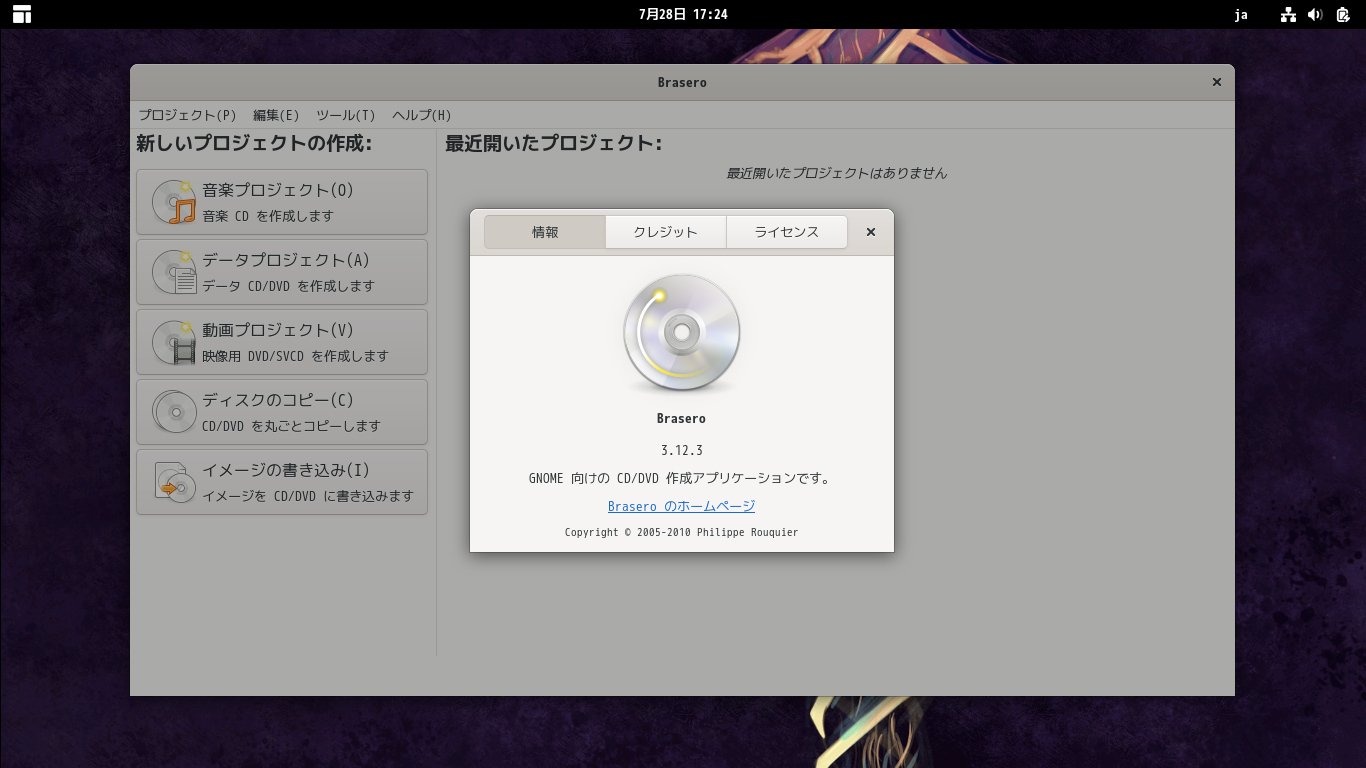Screen dimensions: 1366x768
Task: Click the version number 3.12.3
Action: click(x=682, y=450)
